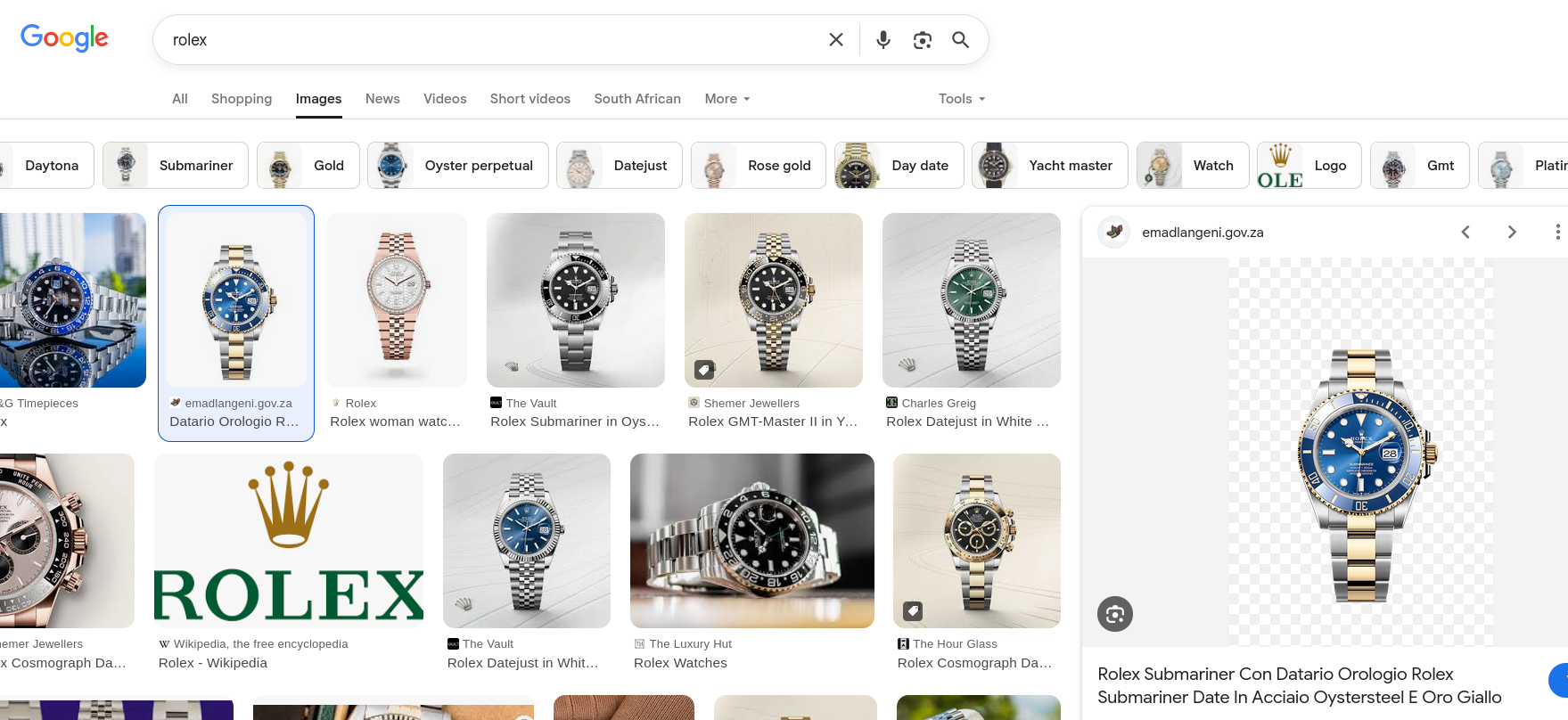Switch to the All tab
The width and height of the screenshot is (1568, 720).
click(x=180, y=99)
